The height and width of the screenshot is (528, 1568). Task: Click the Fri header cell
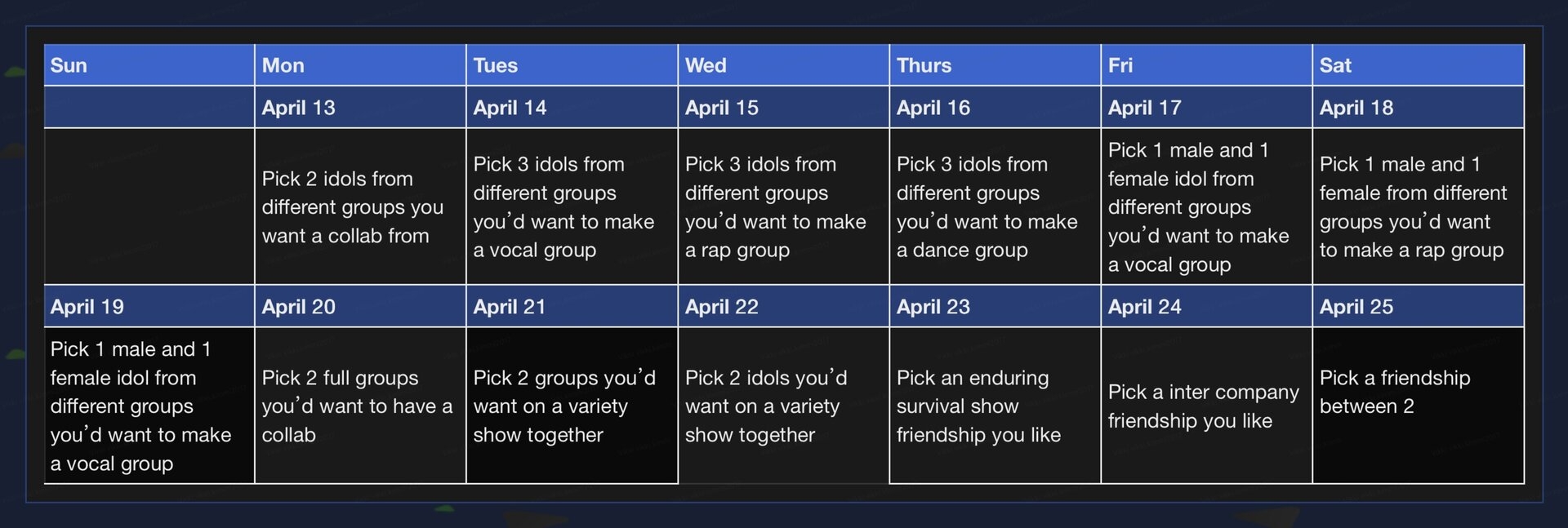1206,65
